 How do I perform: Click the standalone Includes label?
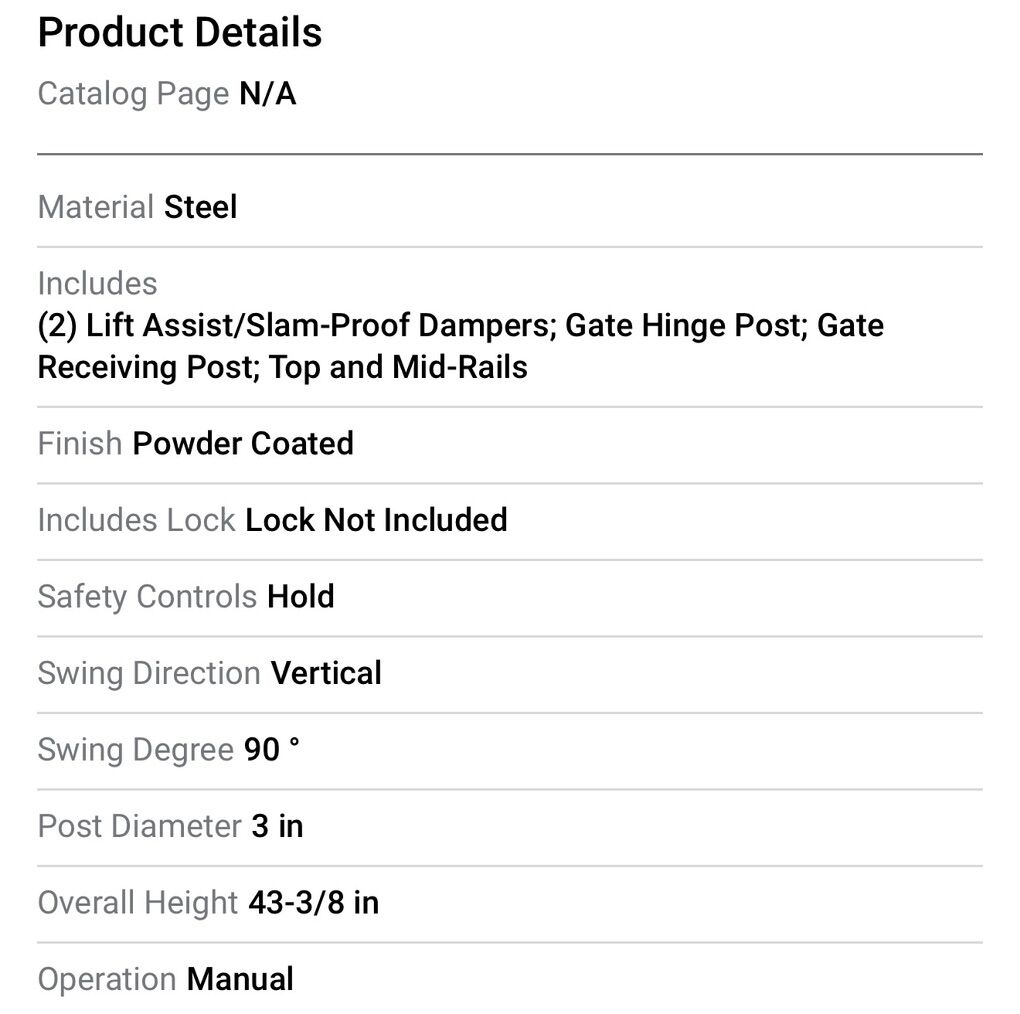[97, 283]
